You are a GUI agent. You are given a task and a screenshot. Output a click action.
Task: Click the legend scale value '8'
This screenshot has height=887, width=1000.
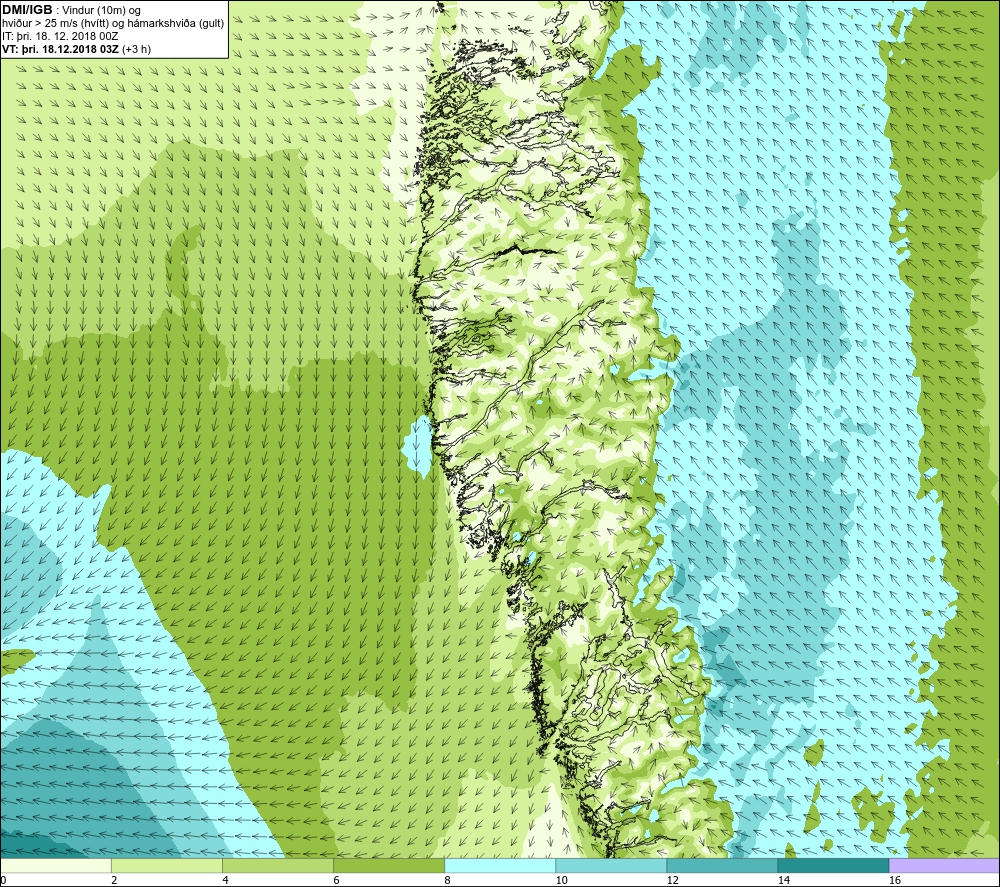(x=447, y=880)
